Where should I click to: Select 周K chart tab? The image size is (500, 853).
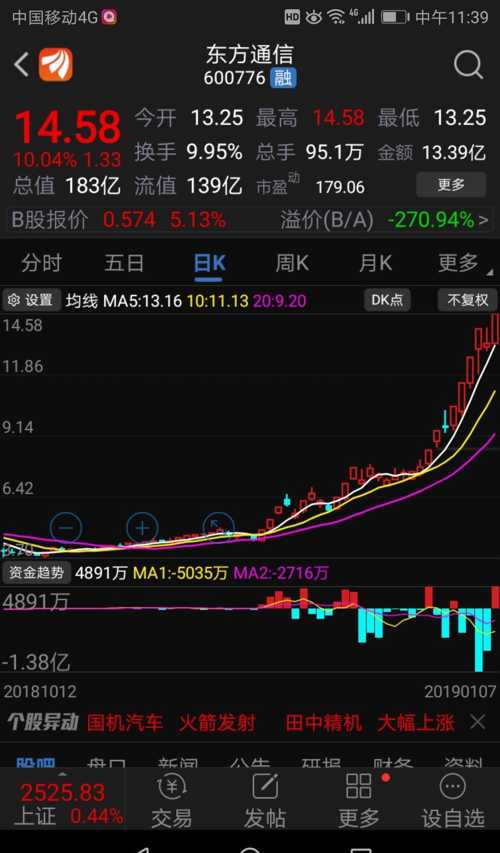tap(292, 263)
